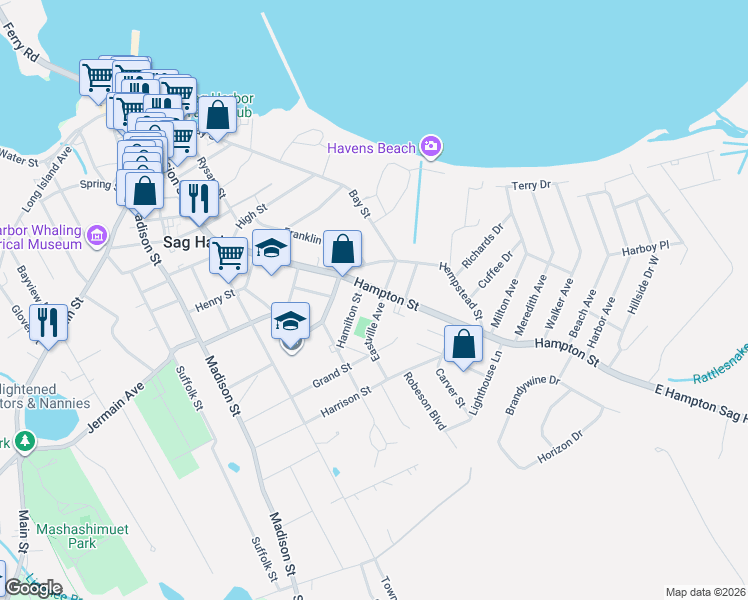
Task: Click the Cuffee Dr street label
Action: coord(495,269)
